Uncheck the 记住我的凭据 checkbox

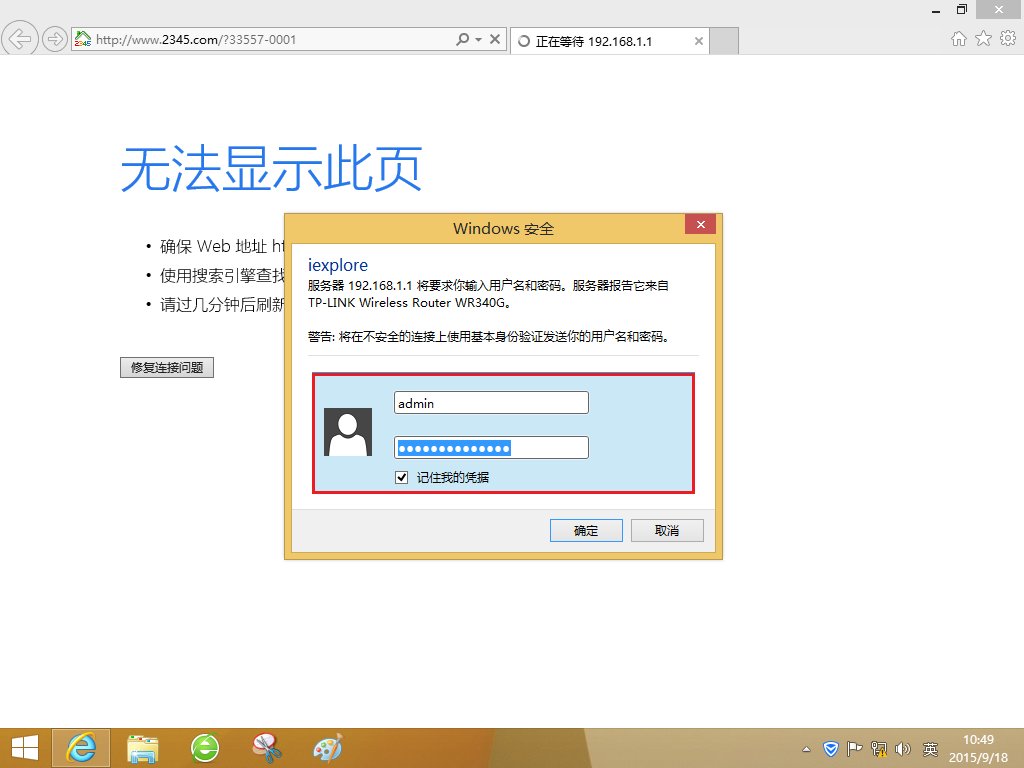pyautogui.click(x=402, y=478)
